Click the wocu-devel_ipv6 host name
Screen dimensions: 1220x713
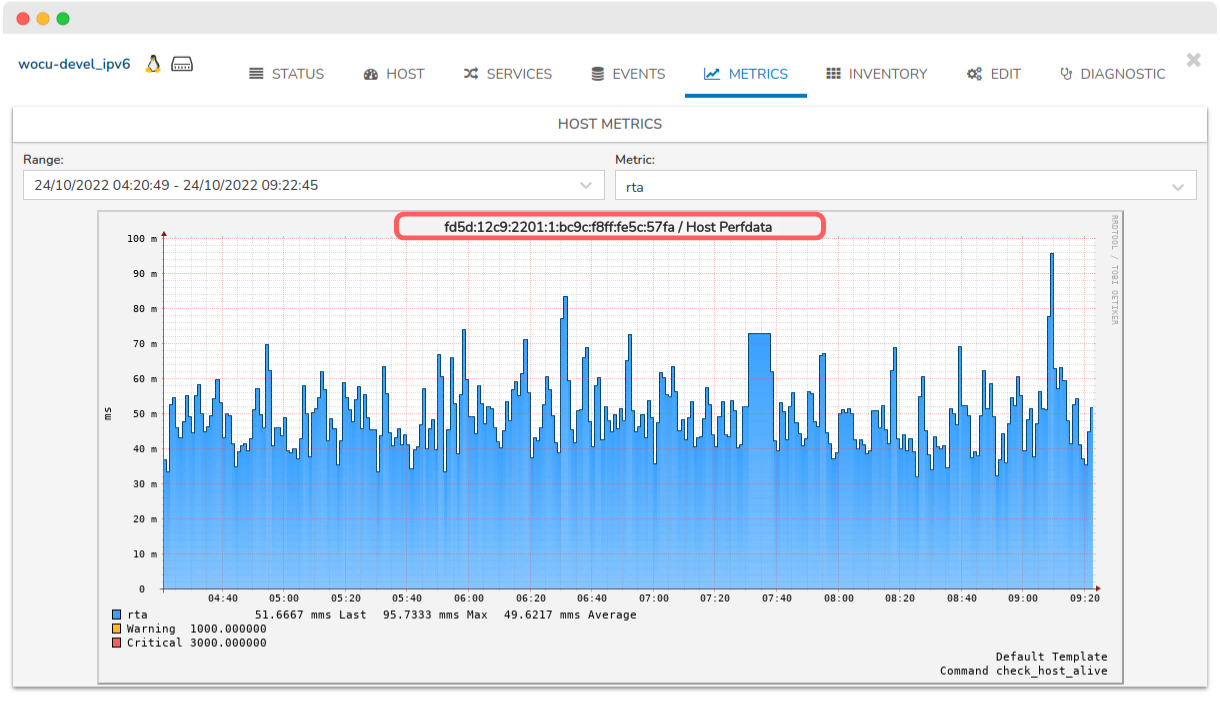click(x=74, y=64)
